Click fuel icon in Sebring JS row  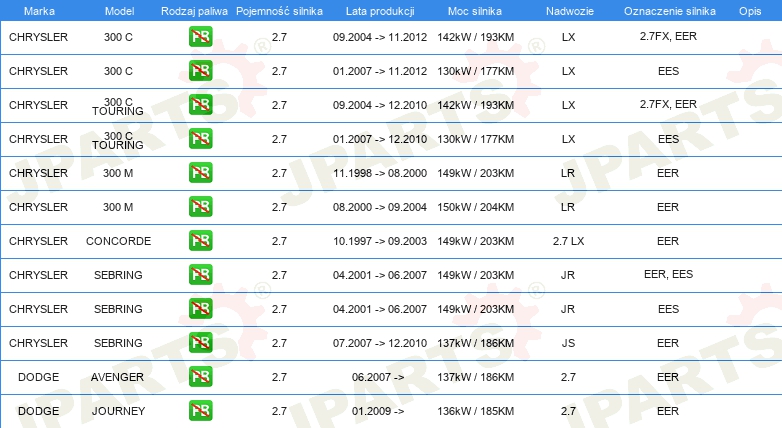(x=200, y=342)
